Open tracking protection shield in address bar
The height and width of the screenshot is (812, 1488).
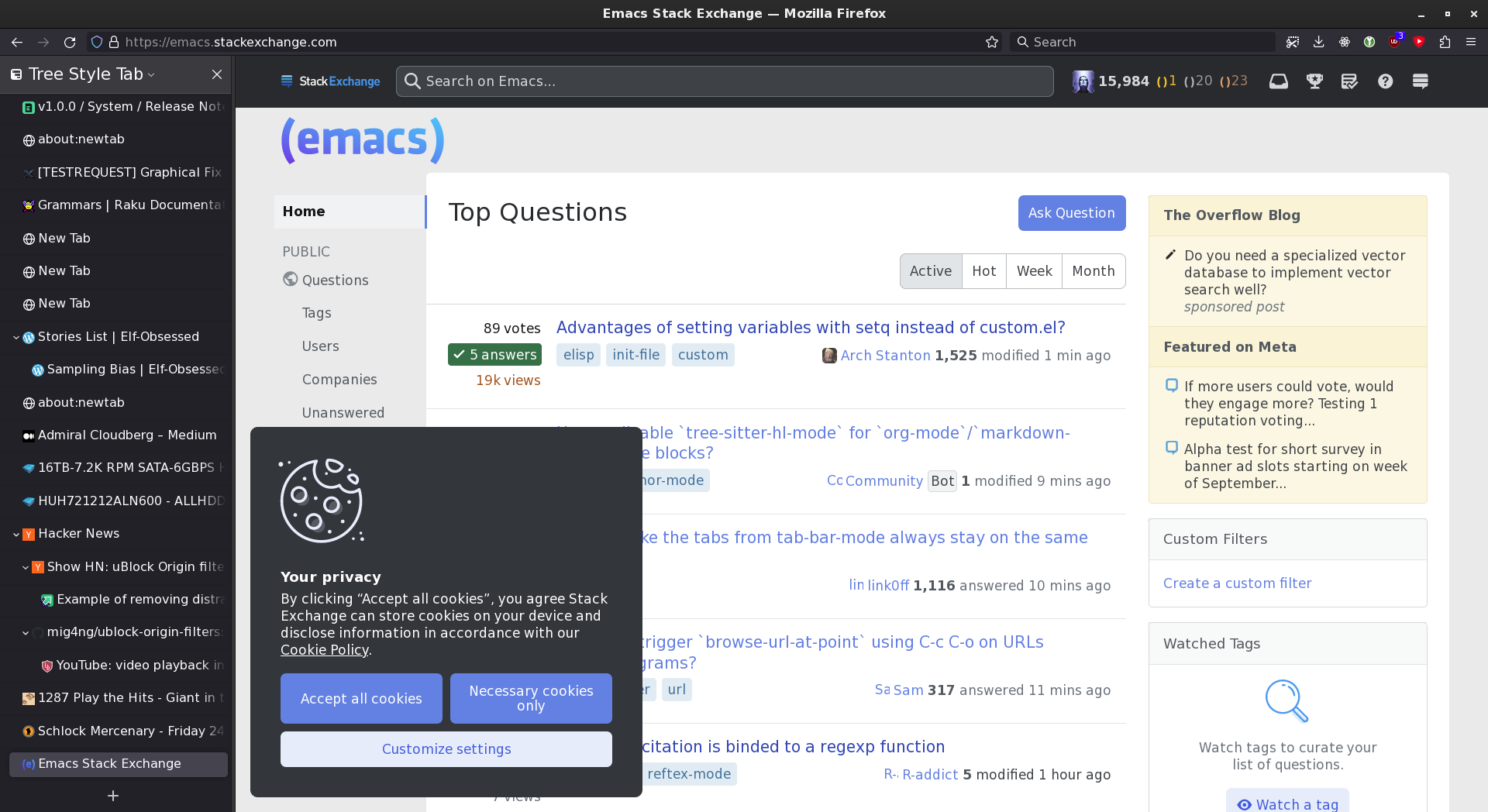coord(97,42)
